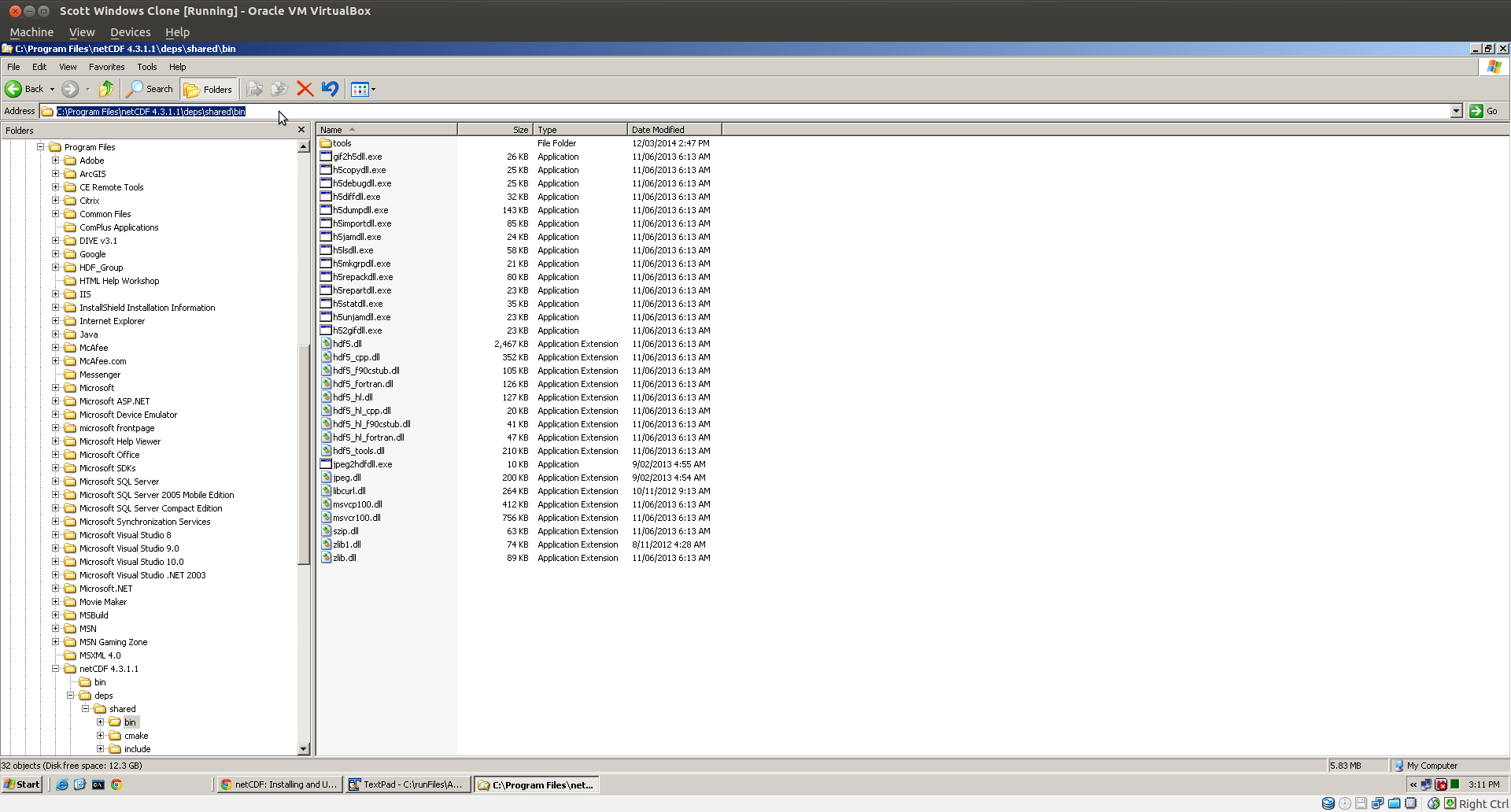
Task: Click the green Back arrow icon
Action: (x=13, y=89)
